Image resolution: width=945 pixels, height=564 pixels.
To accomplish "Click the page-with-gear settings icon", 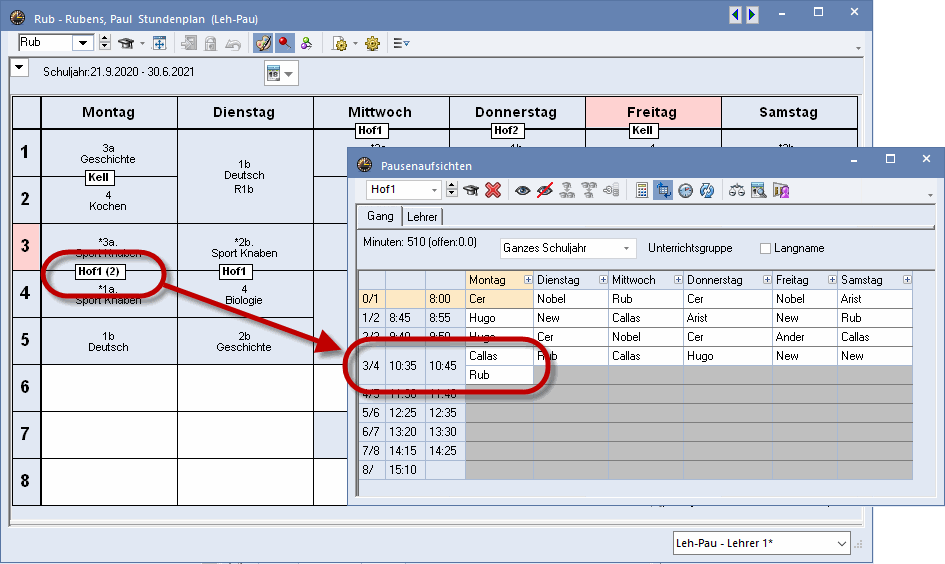I will (x=339, y=43).
